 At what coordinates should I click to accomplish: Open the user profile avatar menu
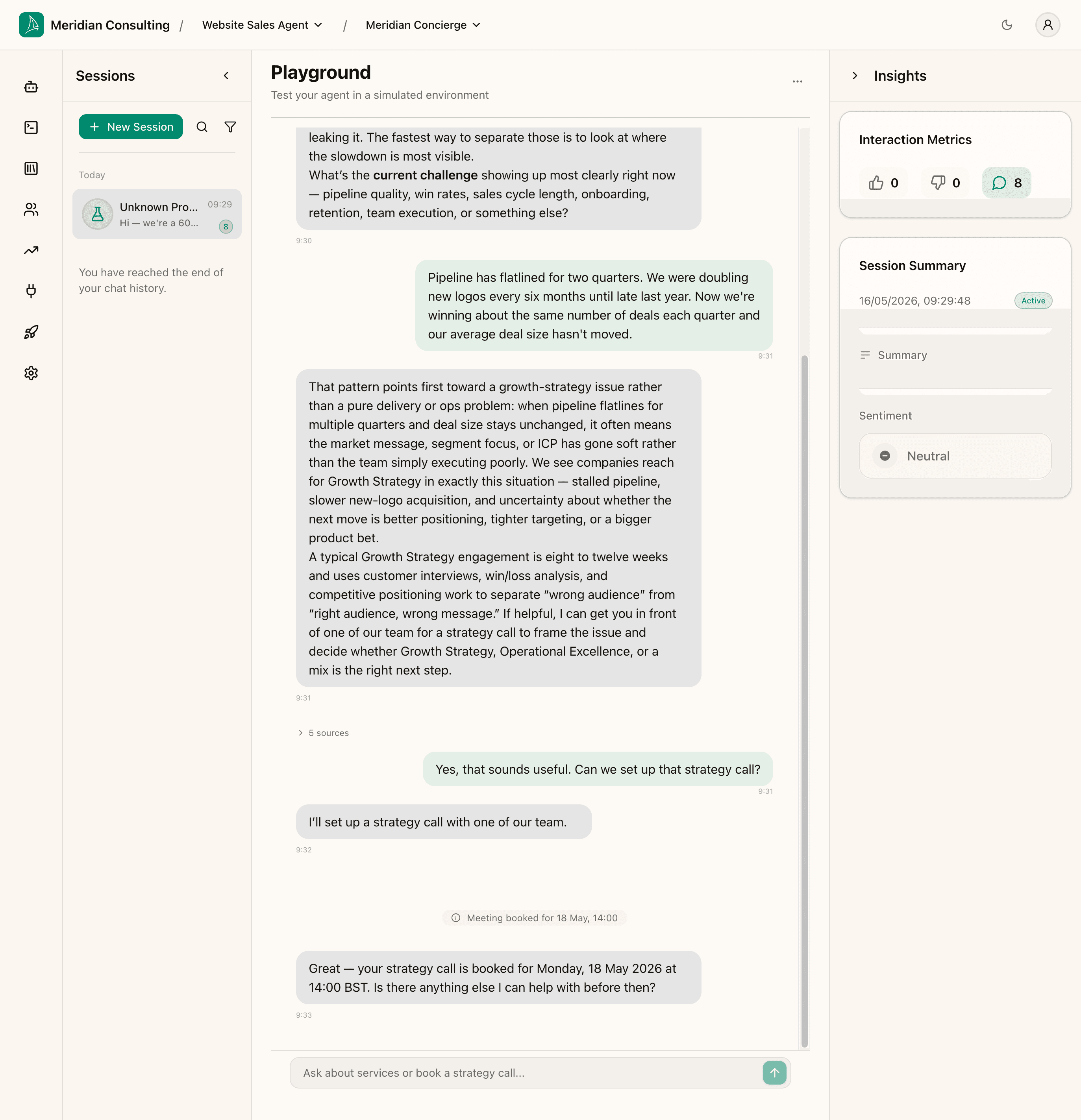click(x=1048, y=24)
